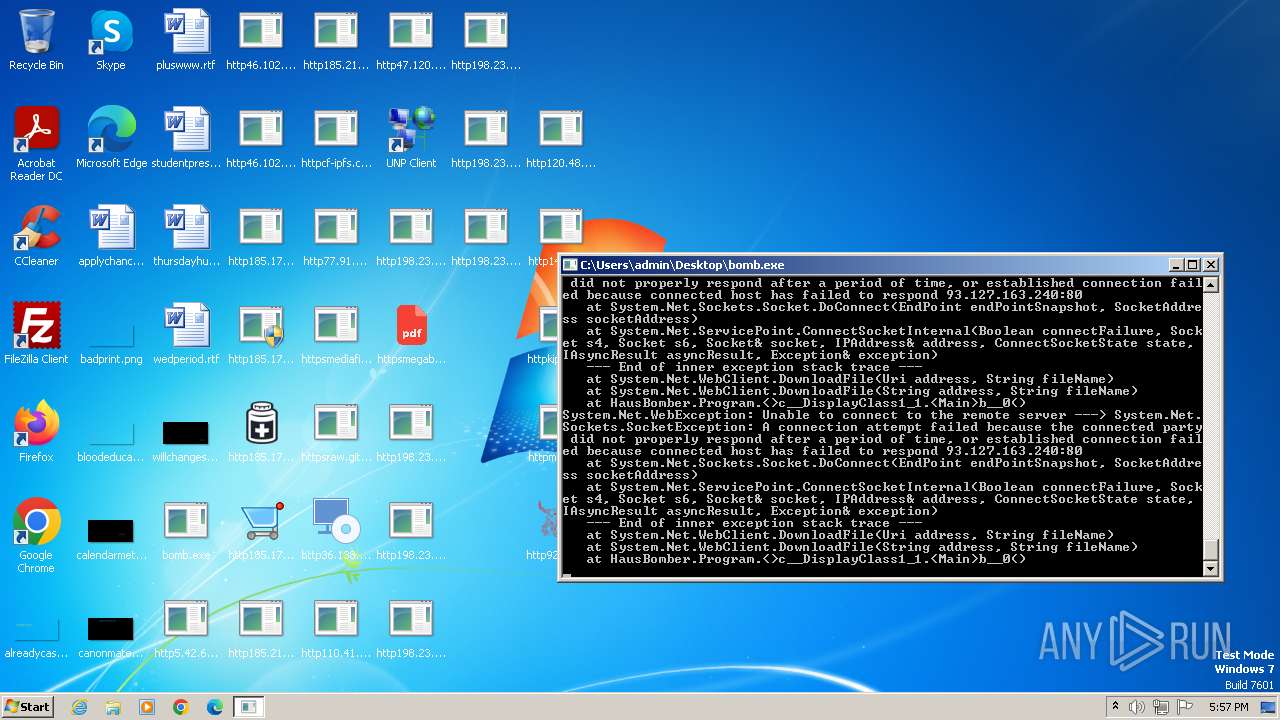Open Edge from the taskbar
This screenshot has height=720, width=1280.
[215, 707]
